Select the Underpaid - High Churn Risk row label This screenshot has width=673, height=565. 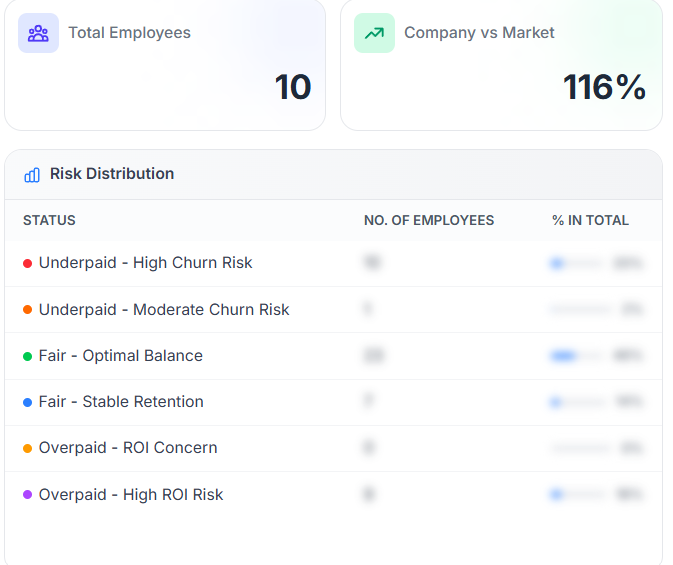[x=145, y=263]
